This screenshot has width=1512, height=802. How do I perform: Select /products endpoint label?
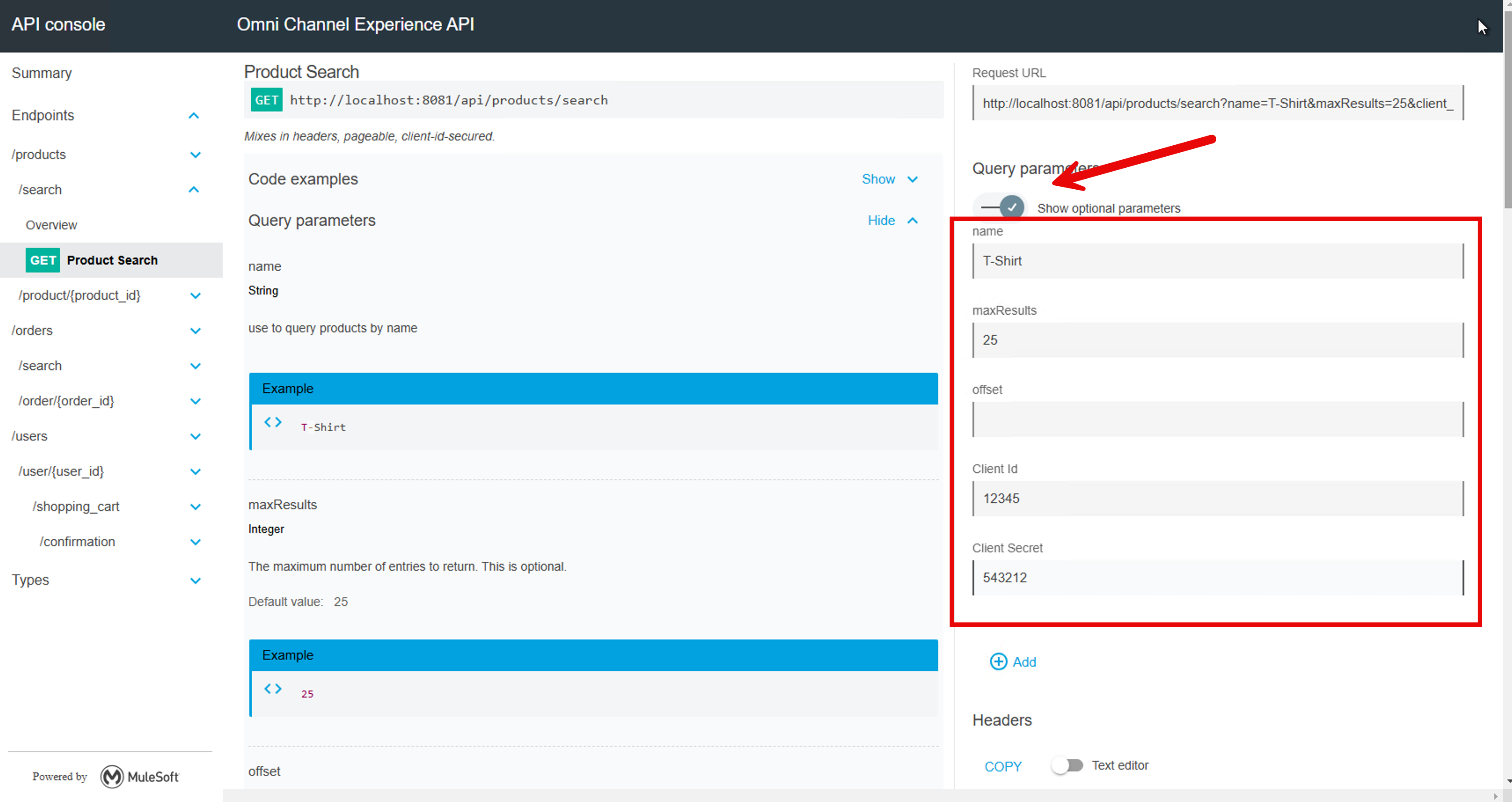coord(39,155)
